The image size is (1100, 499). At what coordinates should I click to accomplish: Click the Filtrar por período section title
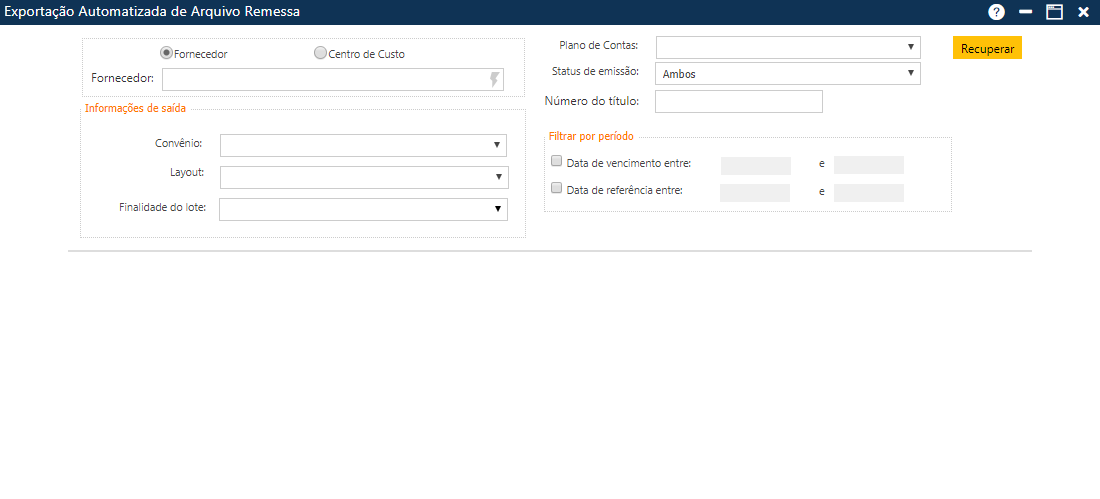coord(591,136)
